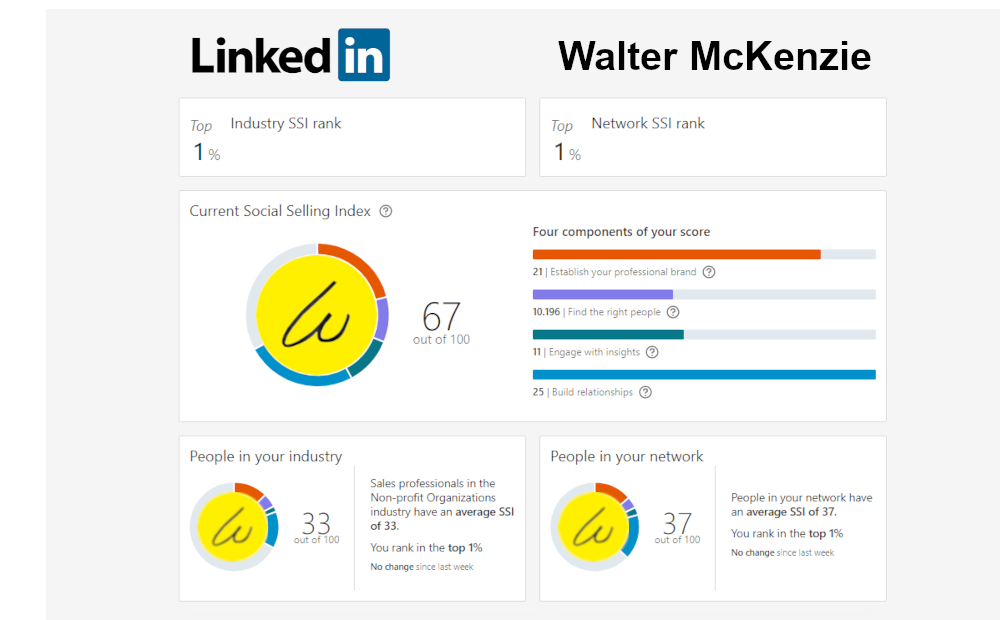Viewport: 1000px width, 620px height.
Task: Click the blue Build relationships bar
Action: coord(704,375)
